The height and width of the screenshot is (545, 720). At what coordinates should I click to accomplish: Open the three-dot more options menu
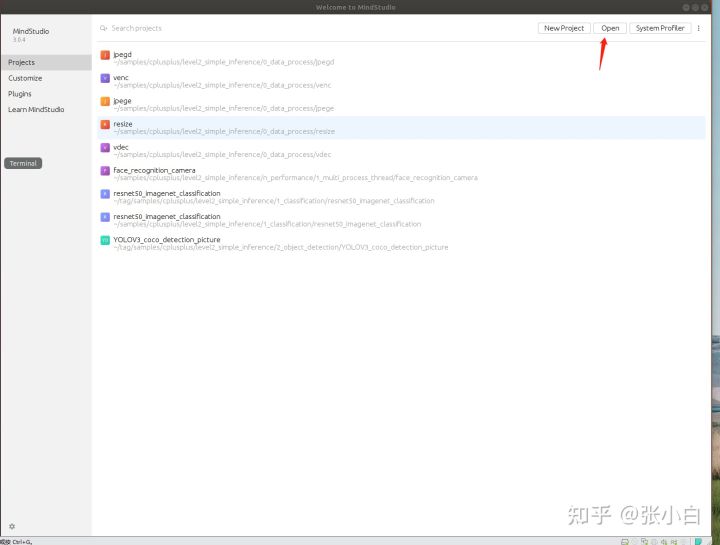[698, 28]
